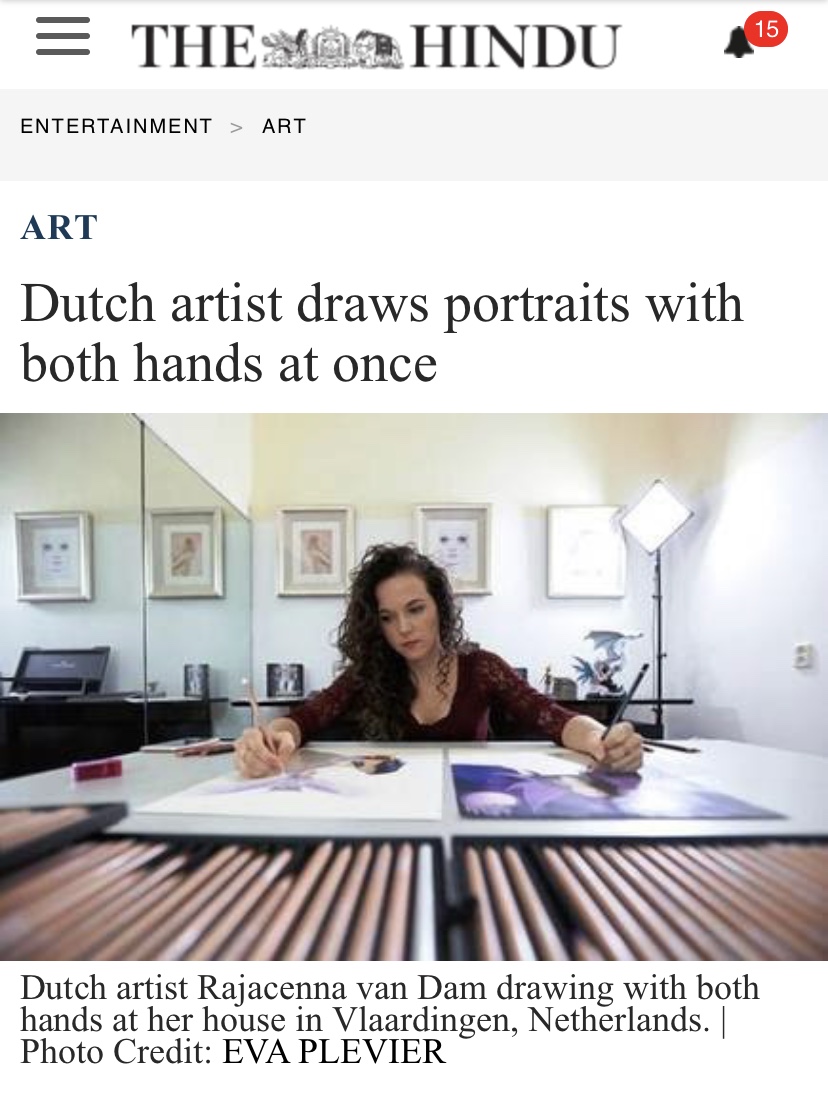The width and height of the screenshot is (828, 1103).
Task: Tap the red 15 notification badge
Action: click(766, 29)
